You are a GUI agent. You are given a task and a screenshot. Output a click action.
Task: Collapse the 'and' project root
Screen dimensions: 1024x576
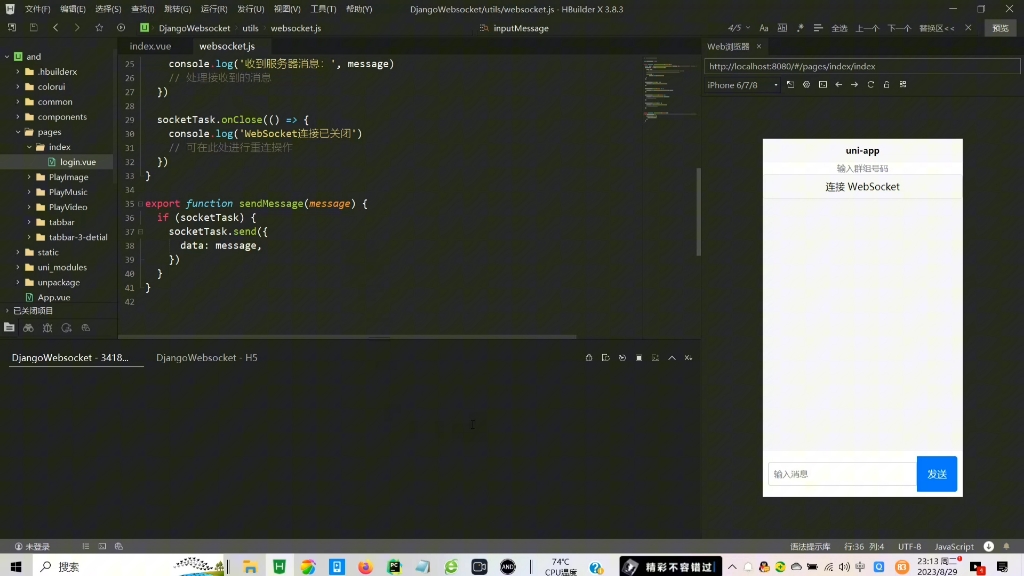[7, 57]
